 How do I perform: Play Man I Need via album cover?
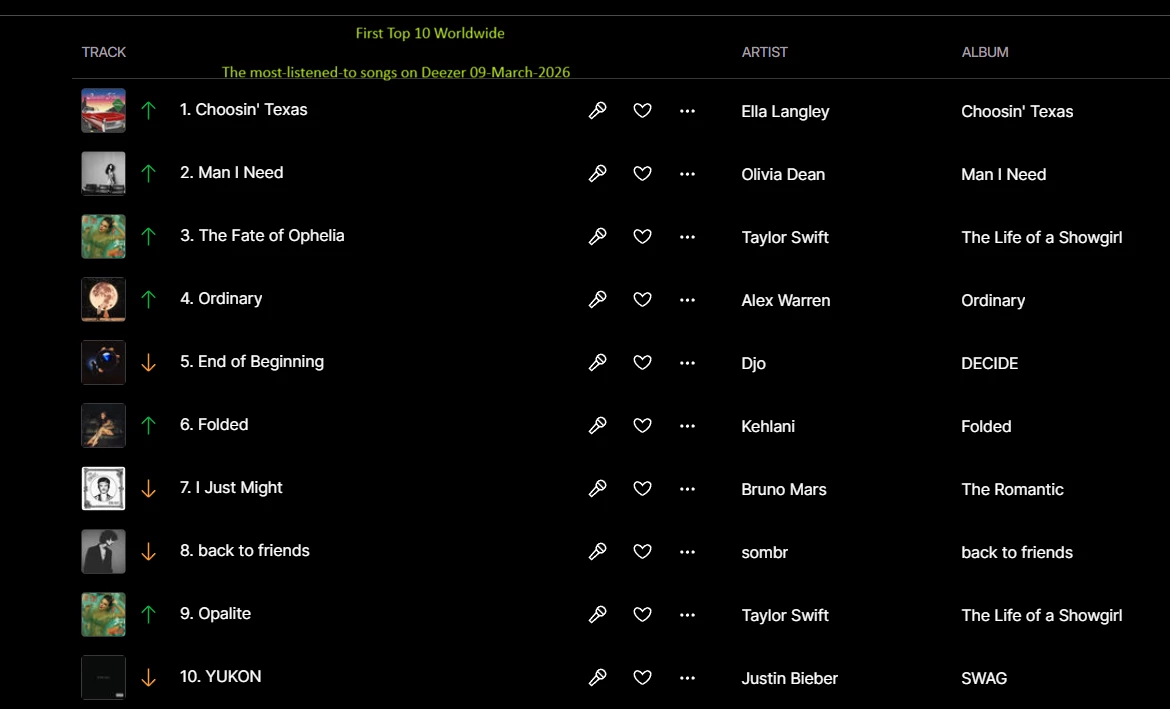click(104, 174)
